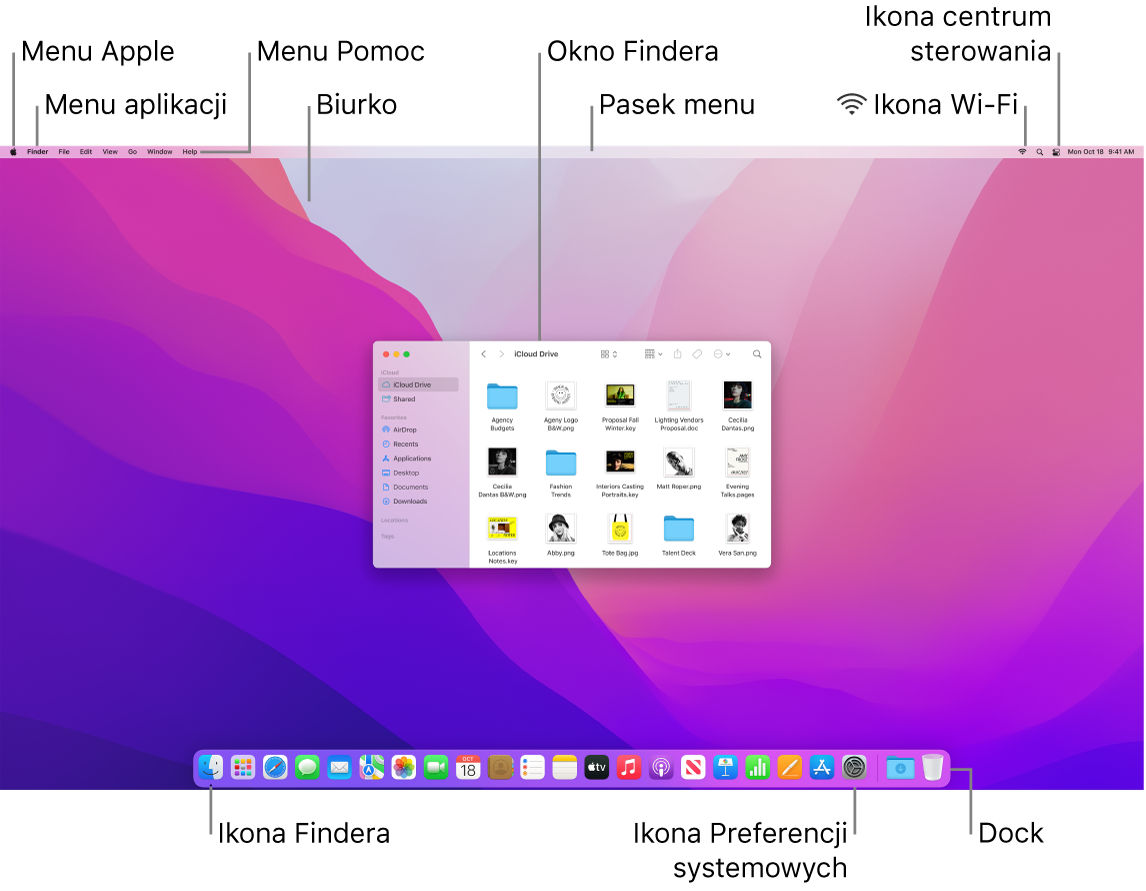Open the Apple menu in the menu bar

(x=13, y=152)
